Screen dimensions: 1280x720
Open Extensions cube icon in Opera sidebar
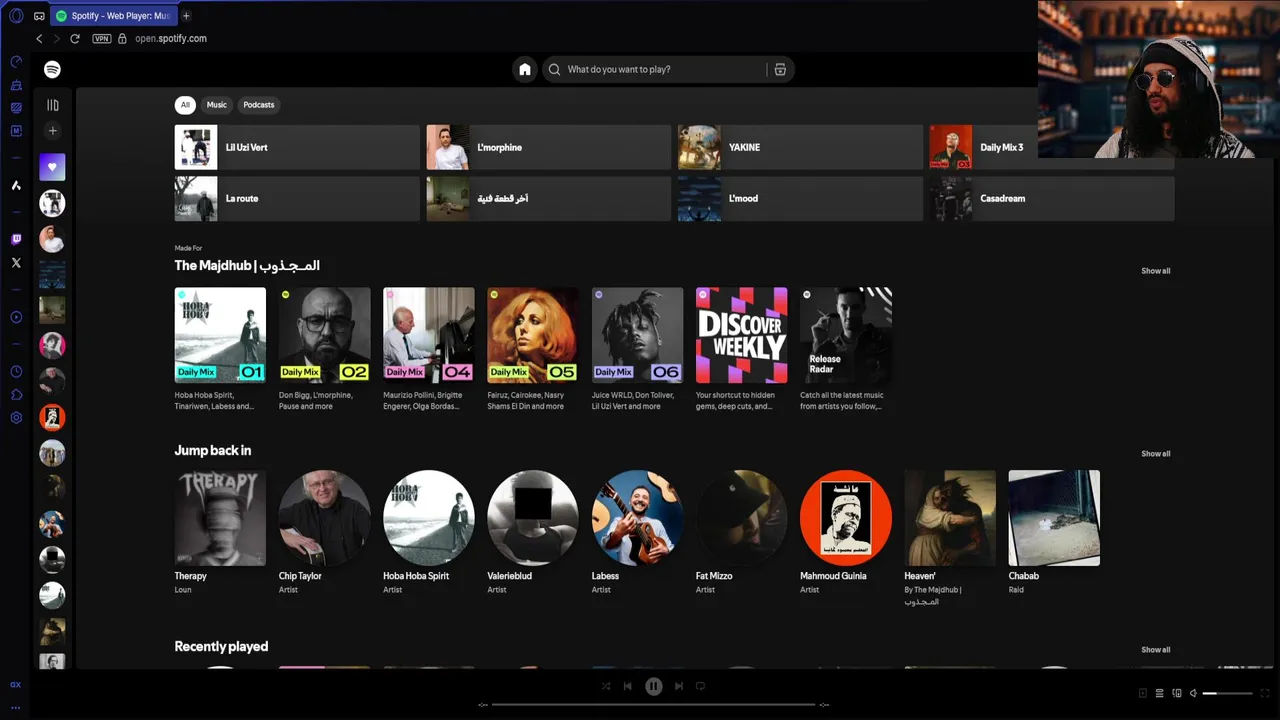coord(16,394)
